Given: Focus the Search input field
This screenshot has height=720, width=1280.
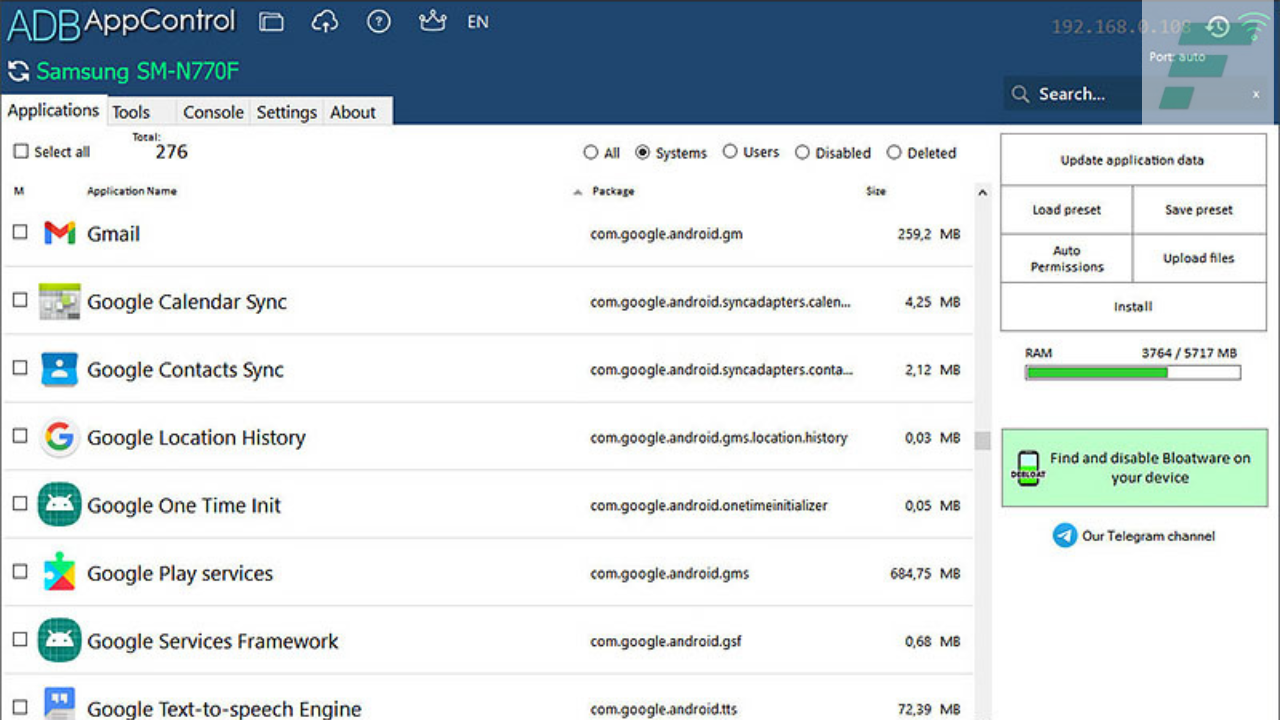Looking at the screenshot, I should coord(1135,94).
